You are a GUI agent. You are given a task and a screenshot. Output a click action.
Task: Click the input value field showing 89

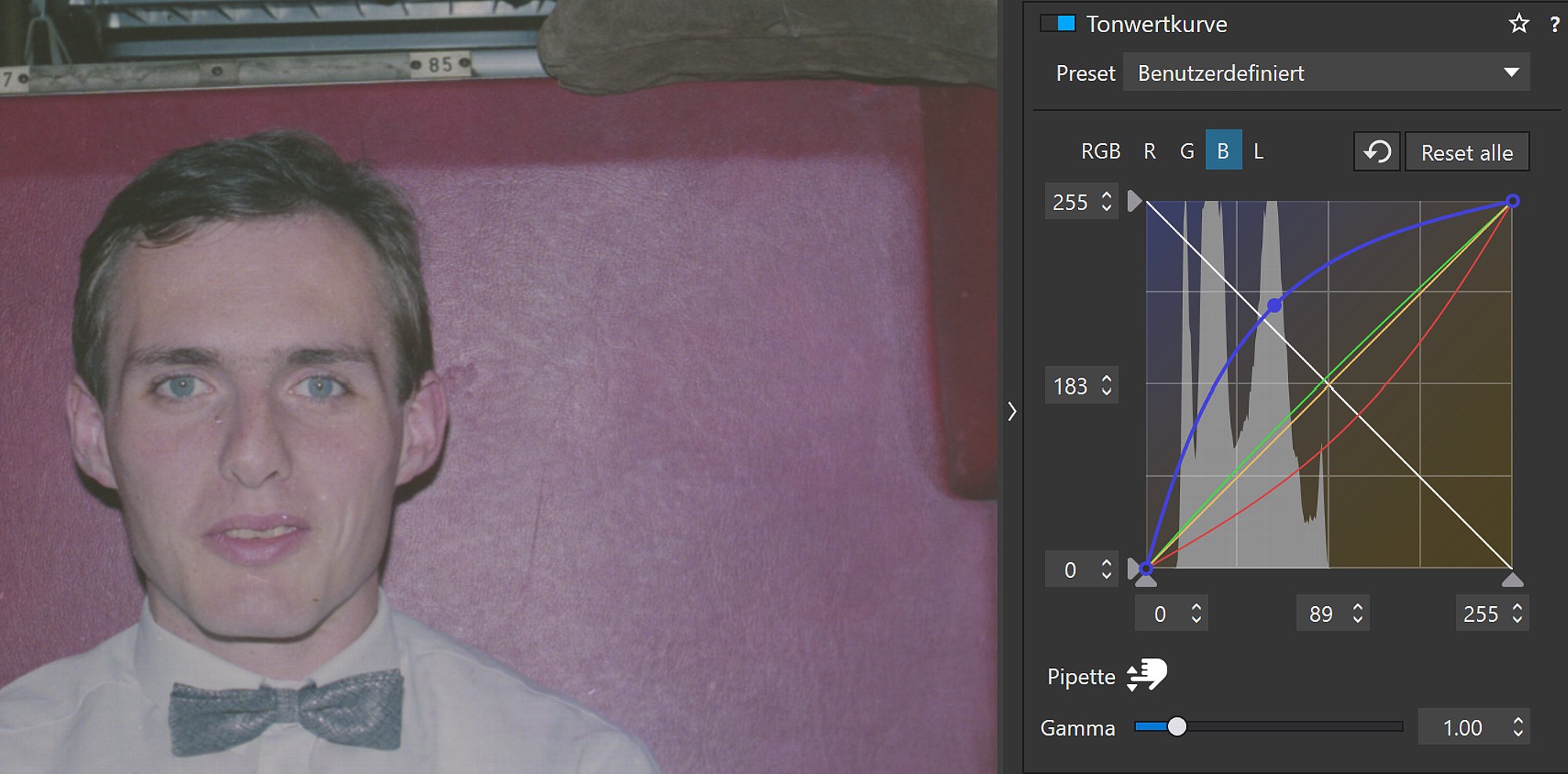(1321, 614)
